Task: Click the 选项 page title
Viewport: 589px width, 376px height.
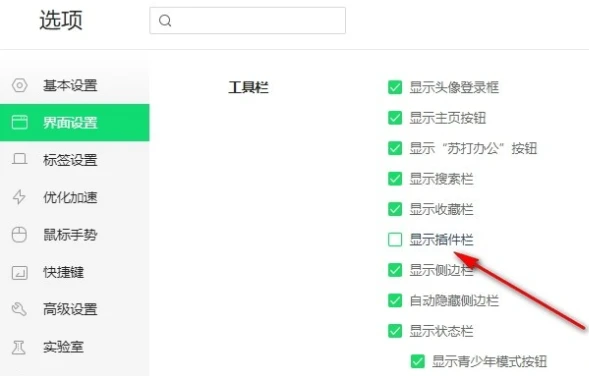Action: 61,20
